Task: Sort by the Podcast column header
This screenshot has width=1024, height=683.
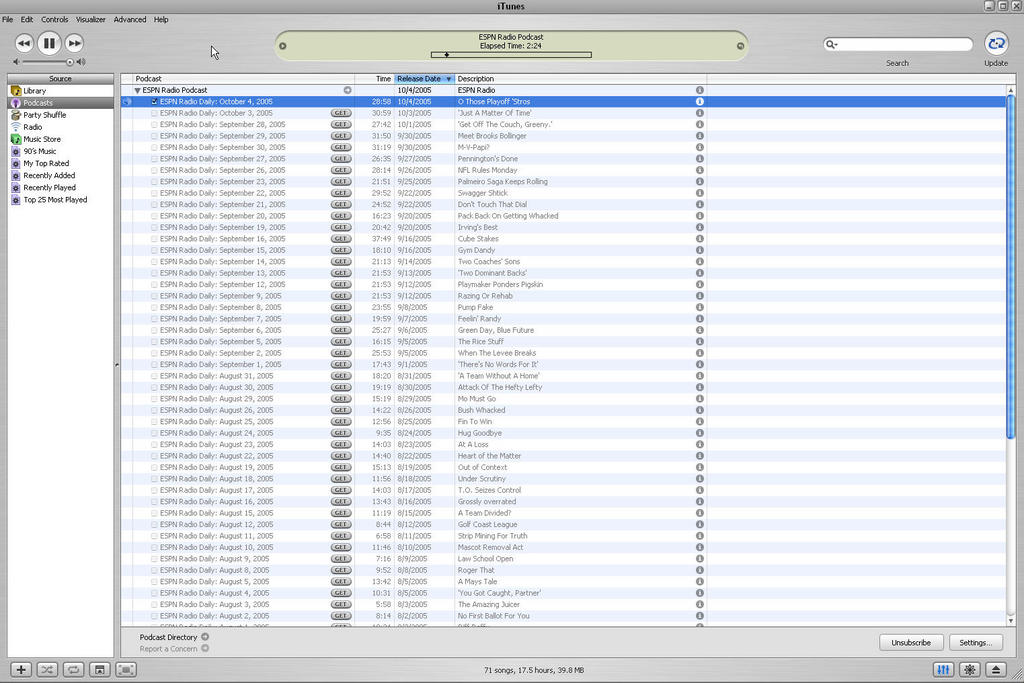Action: click(x=244, y=78)
